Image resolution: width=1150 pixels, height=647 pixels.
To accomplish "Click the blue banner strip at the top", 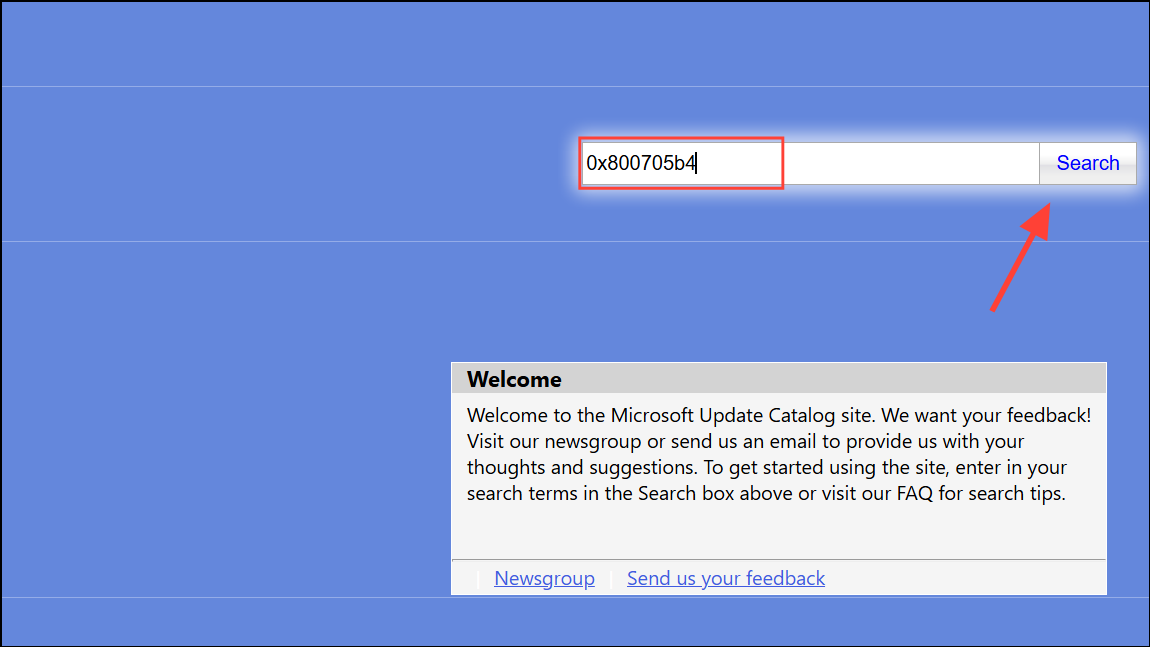I will point(575,43).
